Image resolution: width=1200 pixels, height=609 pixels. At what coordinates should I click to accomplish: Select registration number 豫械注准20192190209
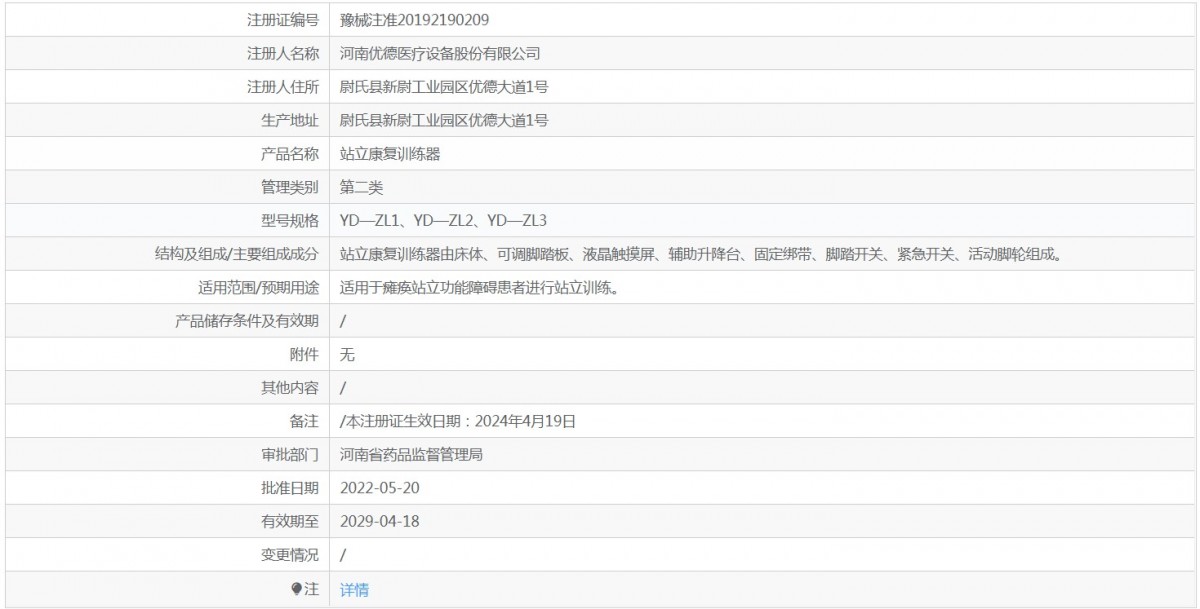click(x=414, y=20)
